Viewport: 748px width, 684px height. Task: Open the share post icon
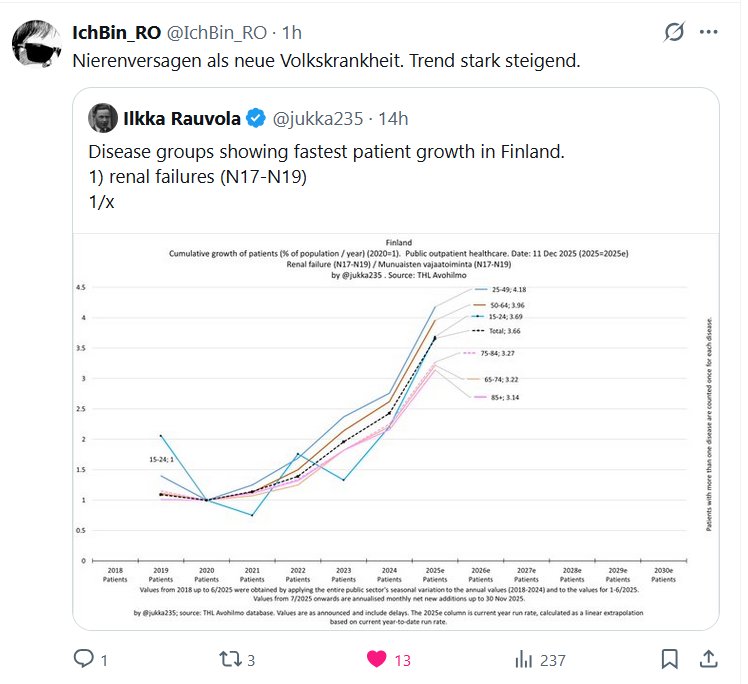pyautogui.click(x=707, y=659)
